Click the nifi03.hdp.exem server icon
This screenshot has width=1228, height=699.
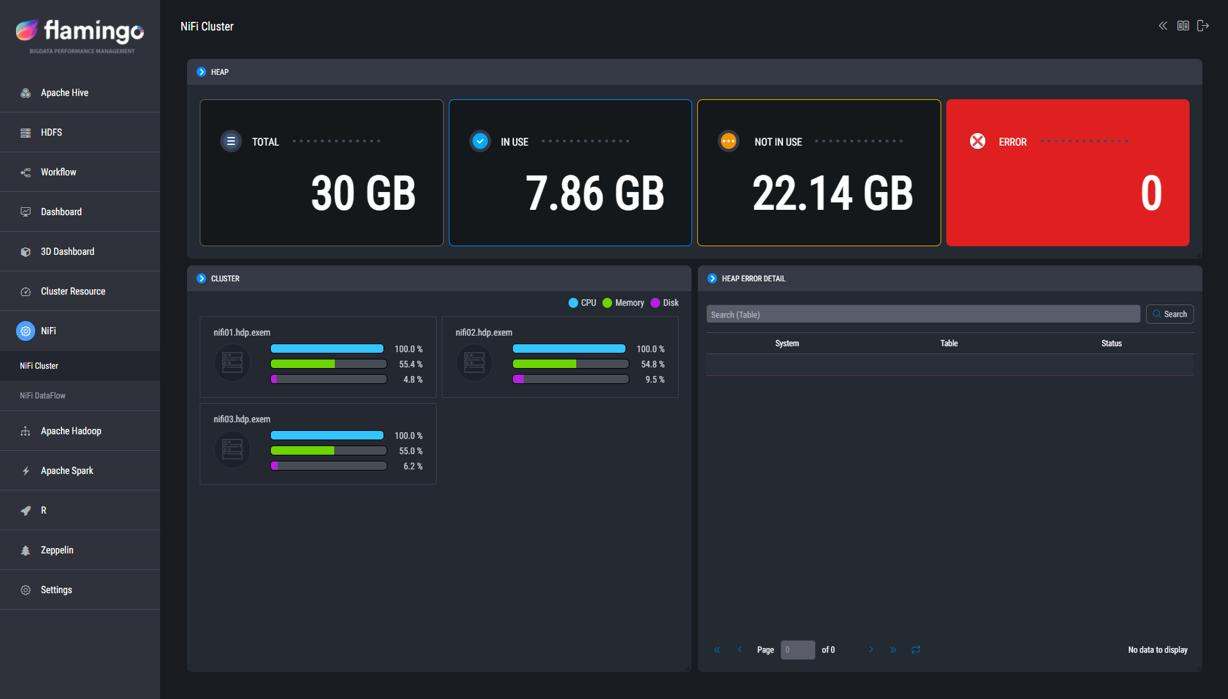(232, 450)
